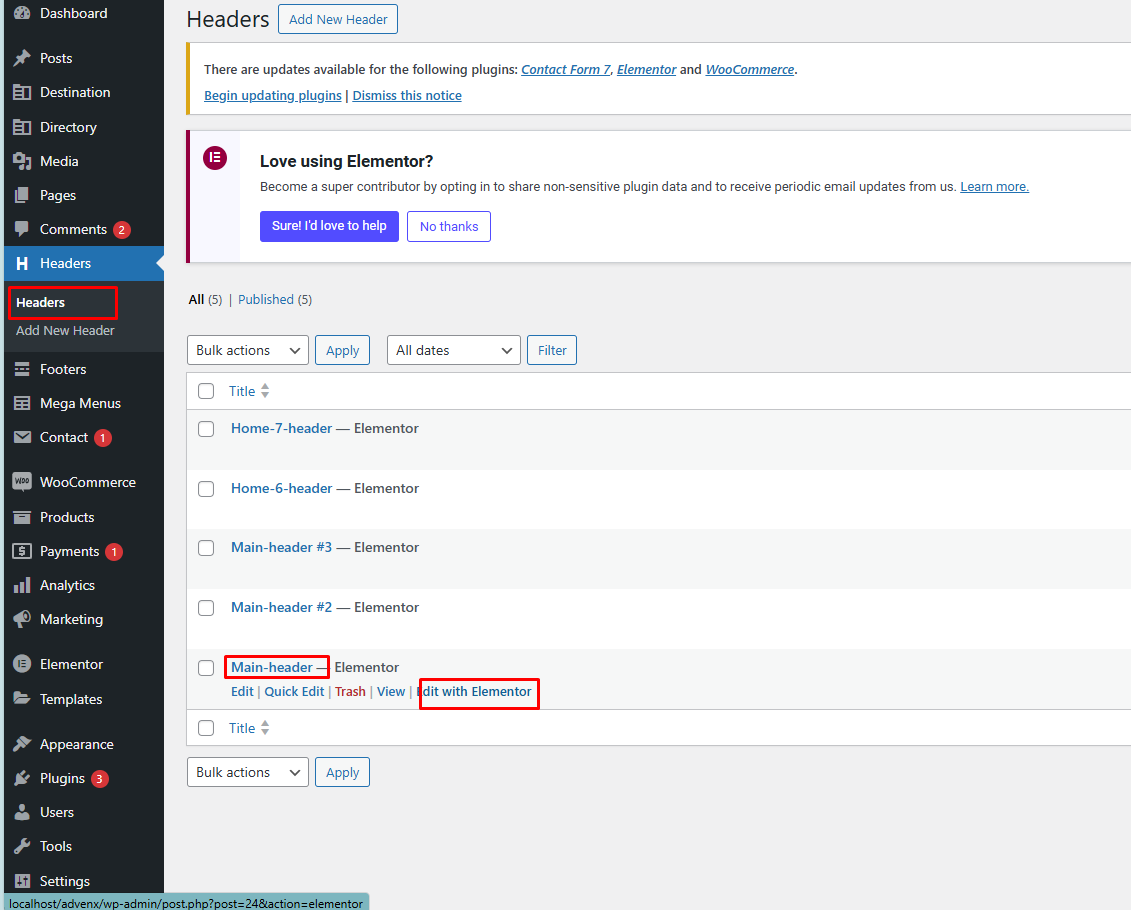Click the Appearance paintbrush icon
Viewport: 1131px width, 910px height.
(x=22, y=743)
